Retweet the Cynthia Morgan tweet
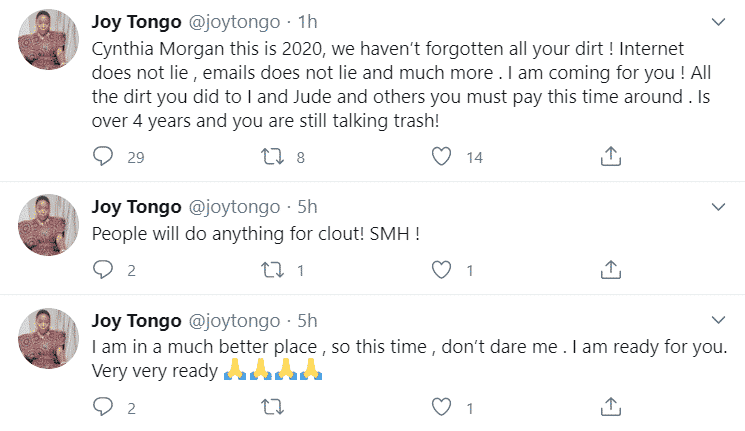Image resolution: width=745 pixels, height=431 pixels. (x=273, y=156)
